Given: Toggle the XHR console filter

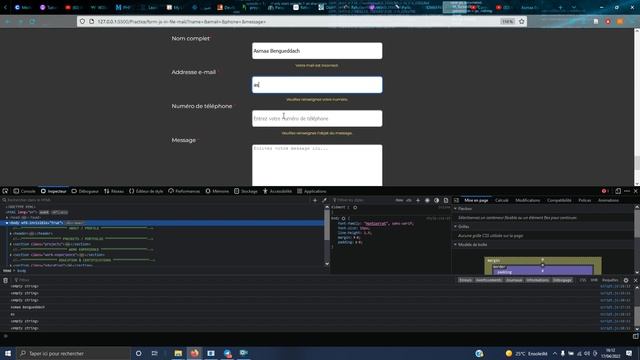Looking at the screenshot, I should pos(594,280).
